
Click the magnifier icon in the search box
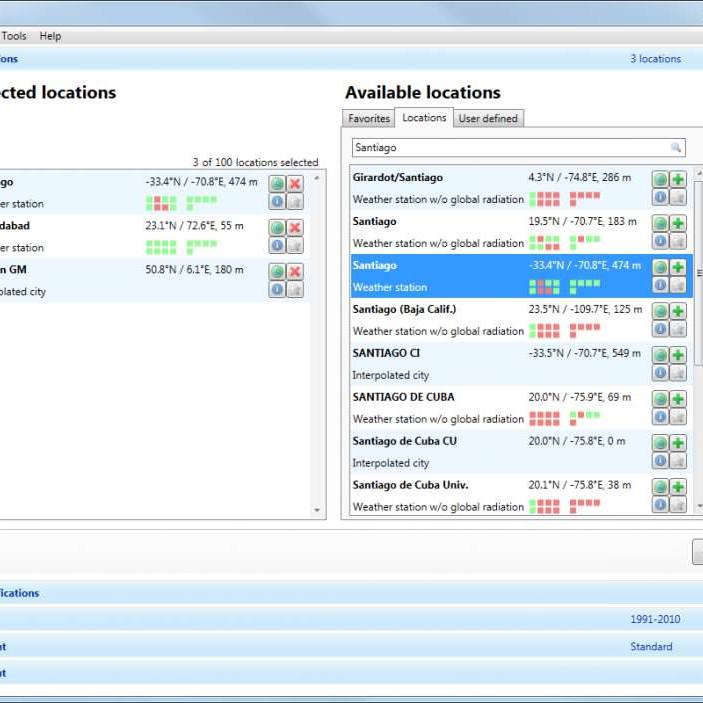pyautogui.click(x=676, y=148)
